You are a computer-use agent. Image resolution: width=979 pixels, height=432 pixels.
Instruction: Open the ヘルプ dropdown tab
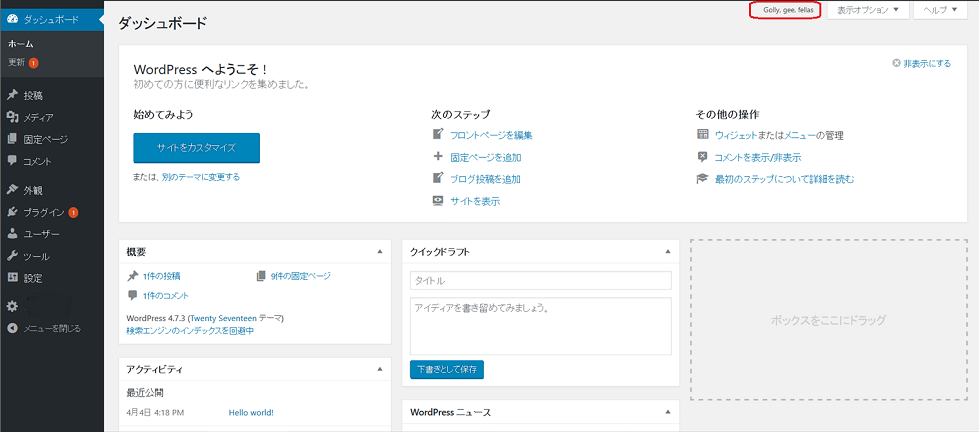(x=941, y=10)
